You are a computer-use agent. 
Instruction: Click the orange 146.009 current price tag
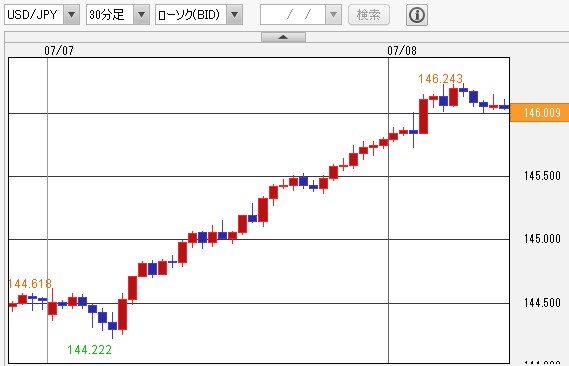click(x=540, y=112)
